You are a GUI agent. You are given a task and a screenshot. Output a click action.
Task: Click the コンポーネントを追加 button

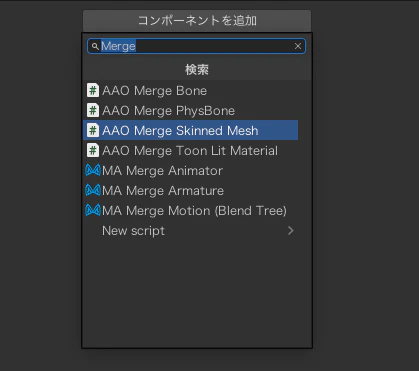[x=197, y=21]
